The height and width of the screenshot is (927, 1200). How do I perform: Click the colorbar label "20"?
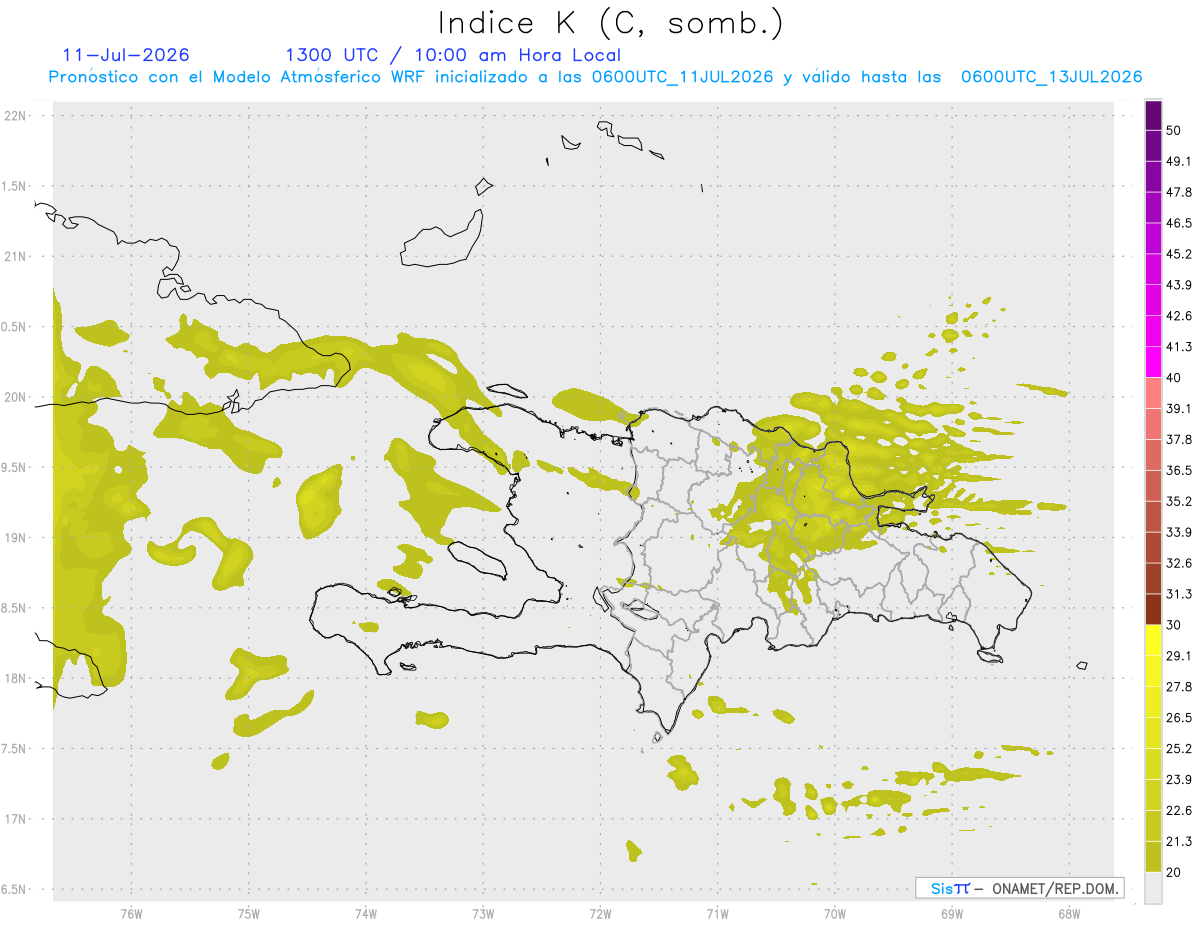point(1176,872)
